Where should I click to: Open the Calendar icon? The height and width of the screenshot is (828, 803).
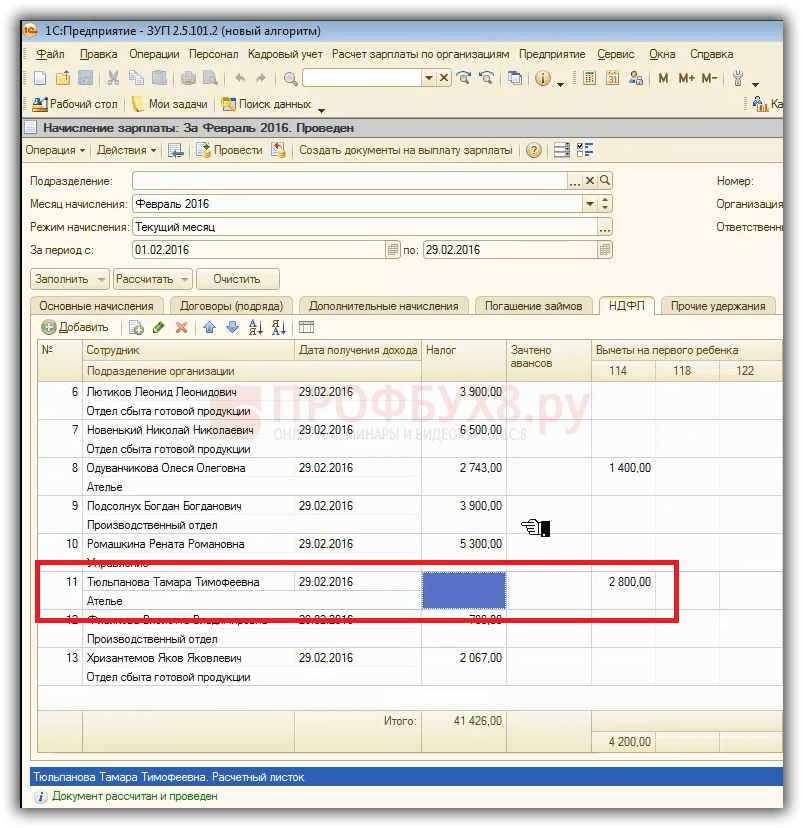(x=612, y=78)
